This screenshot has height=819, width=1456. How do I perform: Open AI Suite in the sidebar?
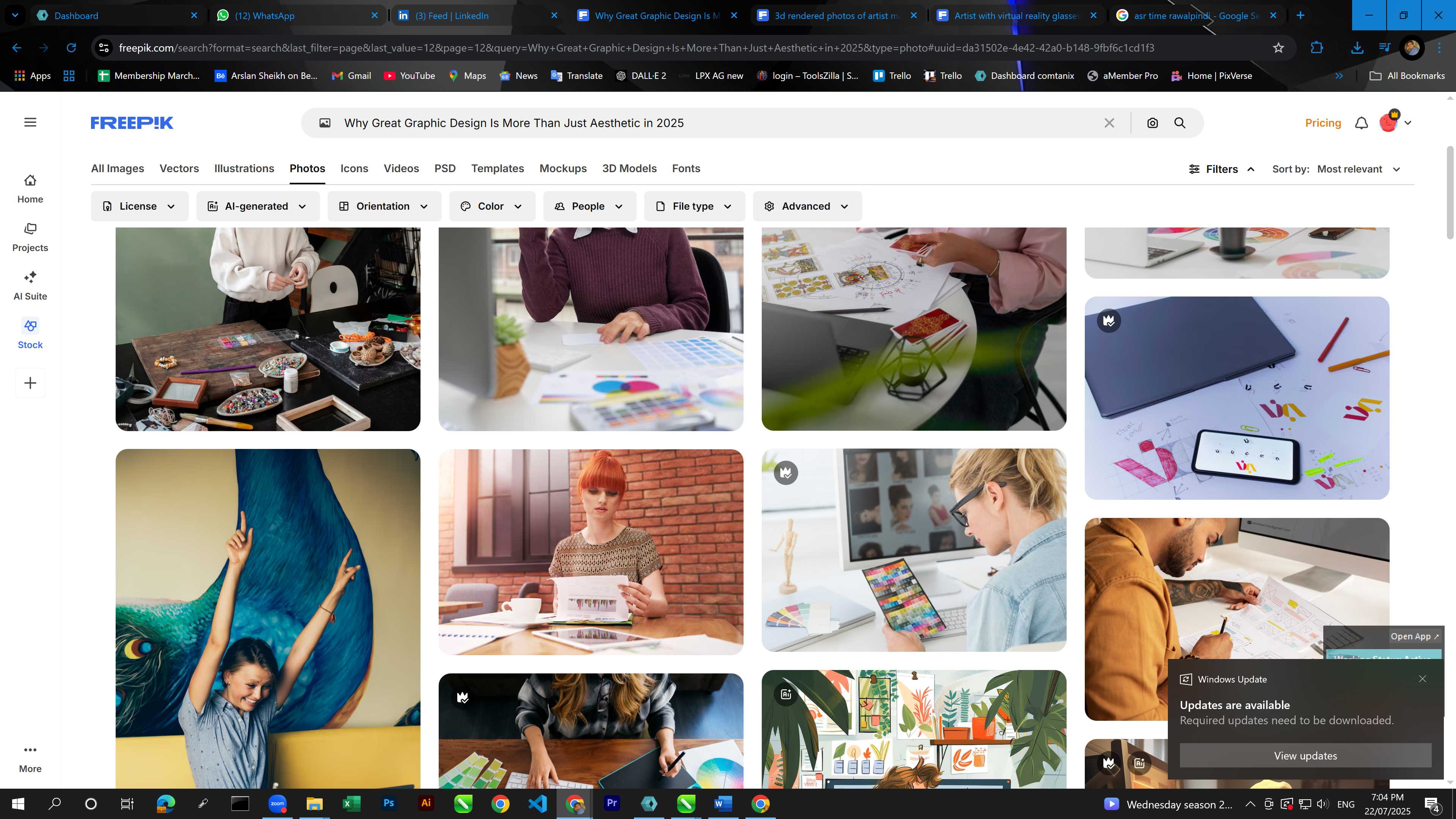pyautogui.click(x=30, y=286)
